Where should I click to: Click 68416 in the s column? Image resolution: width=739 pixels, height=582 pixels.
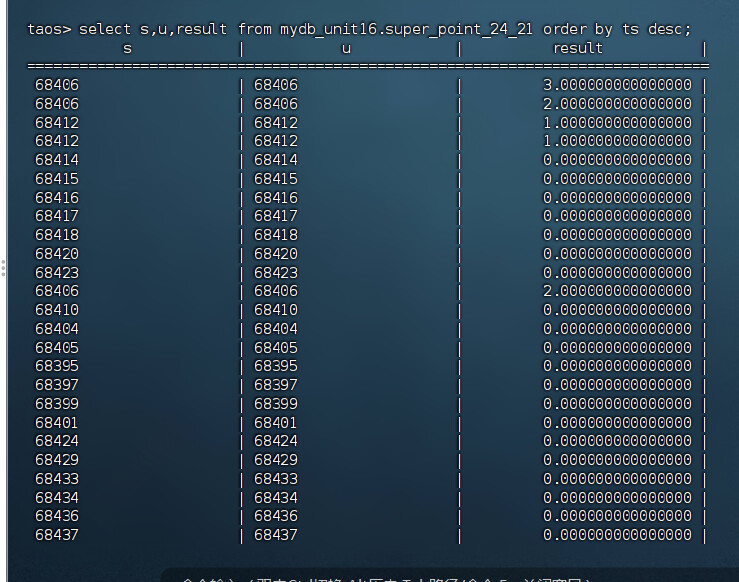point(57,198)
